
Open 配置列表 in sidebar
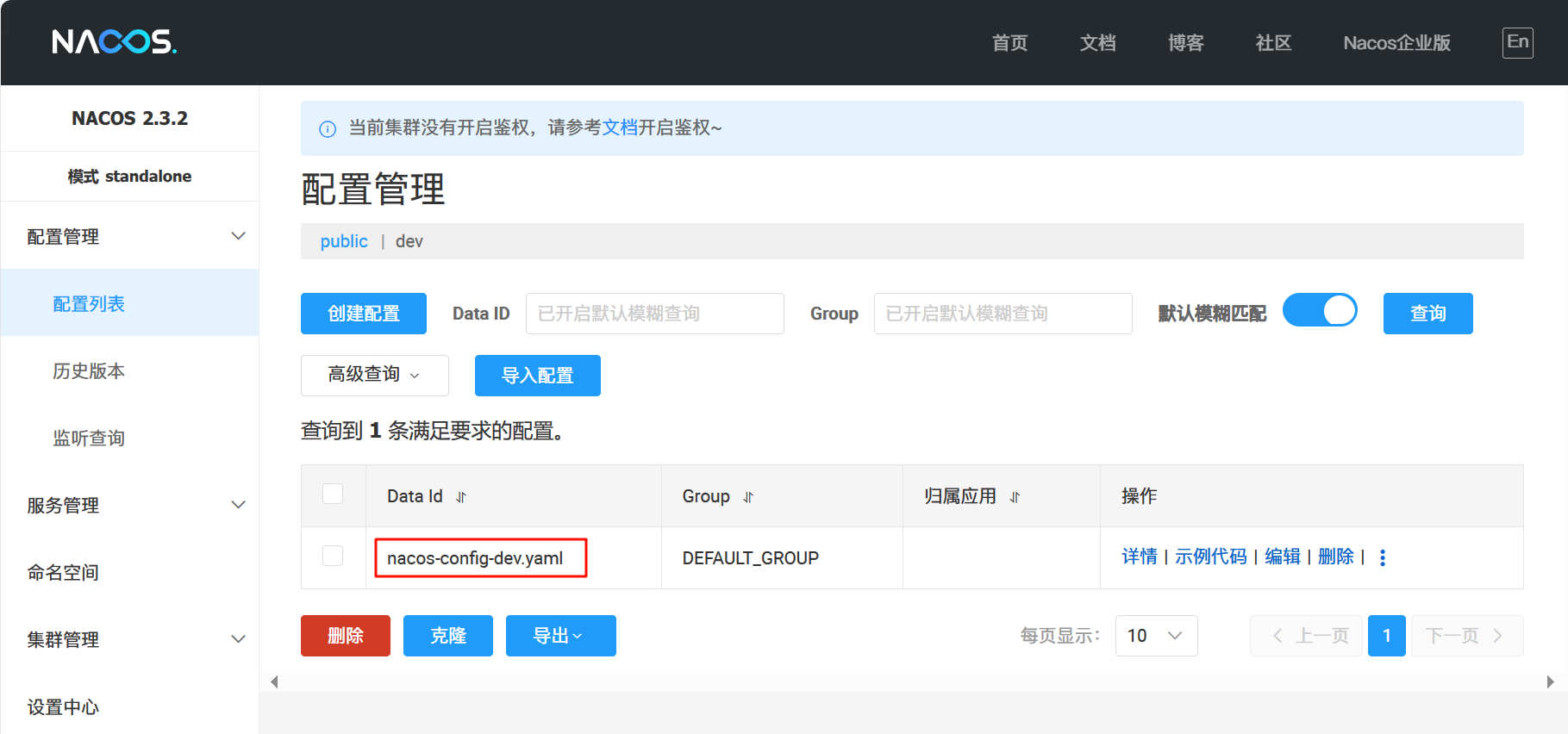coord(130,303)
